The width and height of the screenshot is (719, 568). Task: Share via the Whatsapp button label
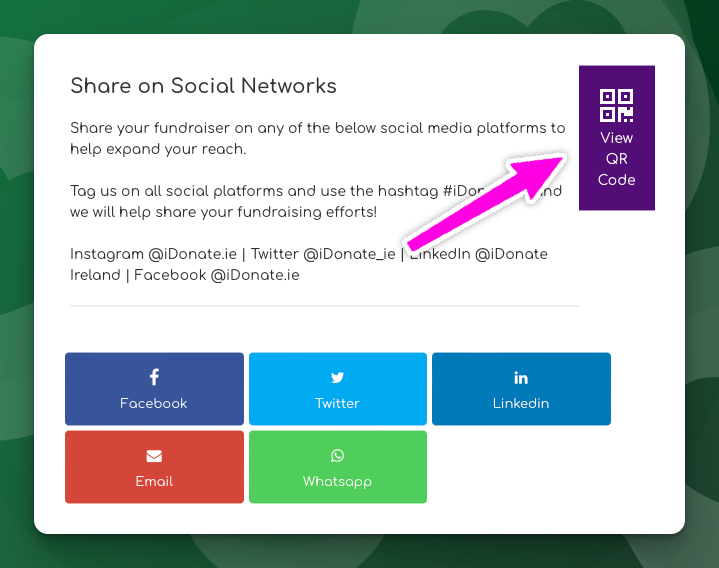tap(337, 482)
